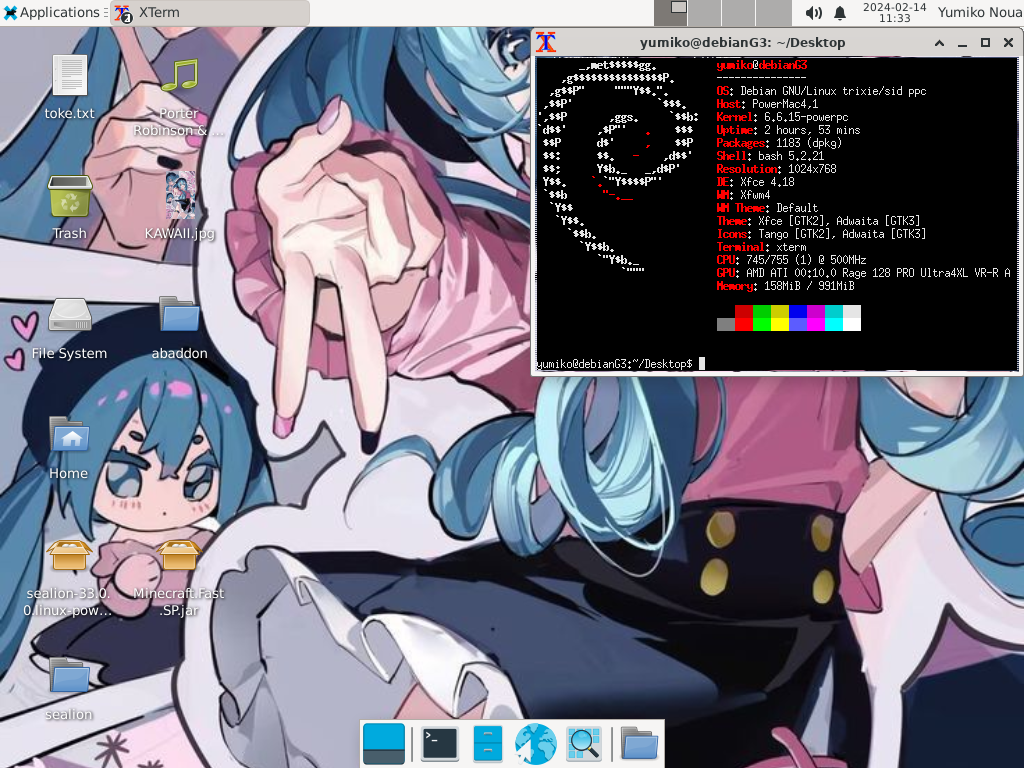1024x768 pixels.
Task: Click Show Desktop in the dock
Action: (x=384, y=744)
